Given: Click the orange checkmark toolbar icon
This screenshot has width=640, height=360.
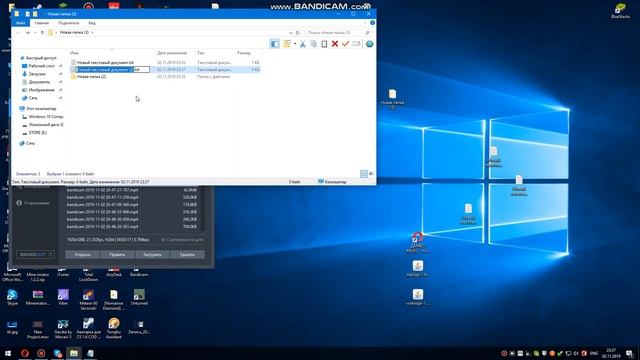Looking at the screenshot, I should coord(345,44).
